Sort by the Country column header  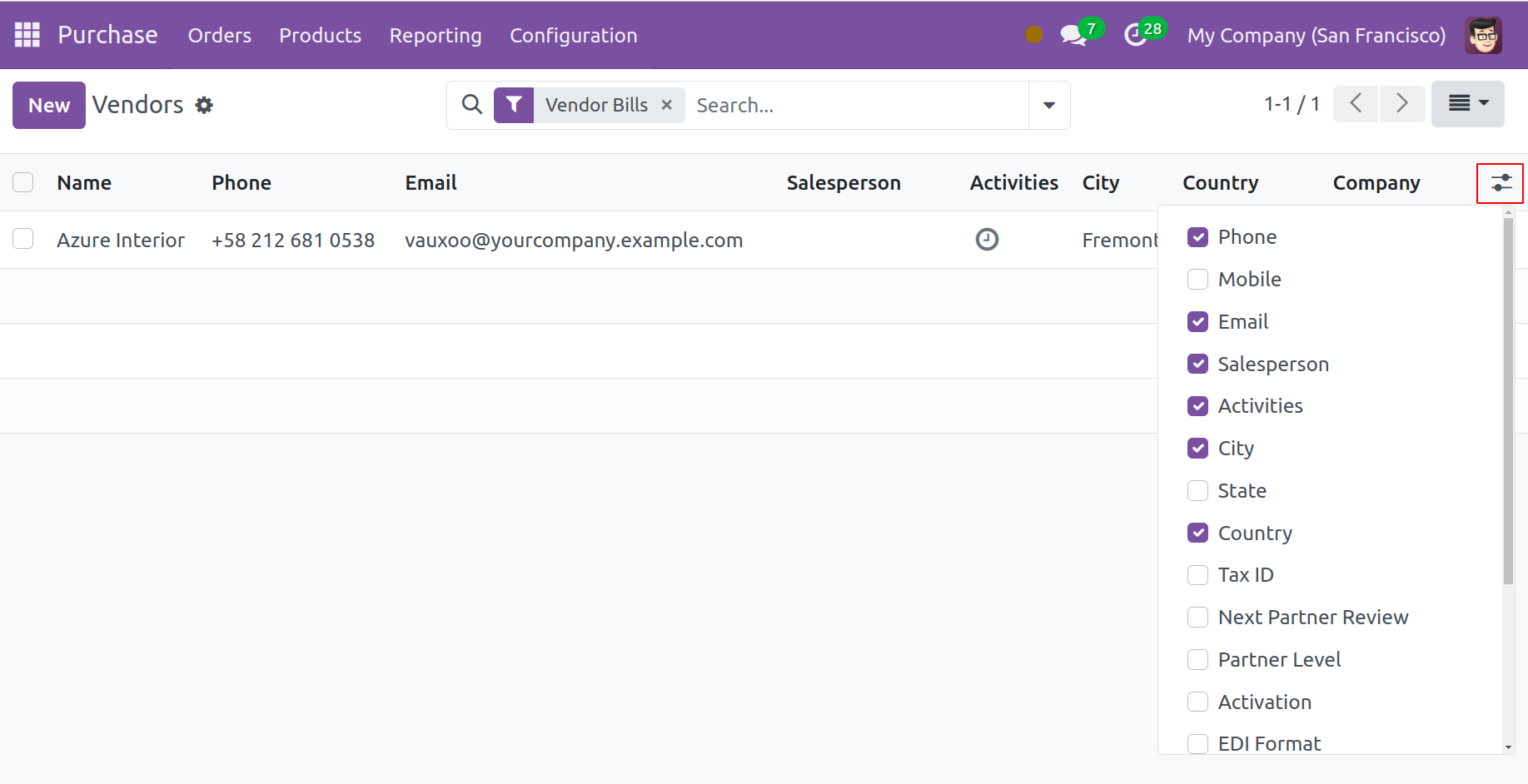tap(1221, 182)
